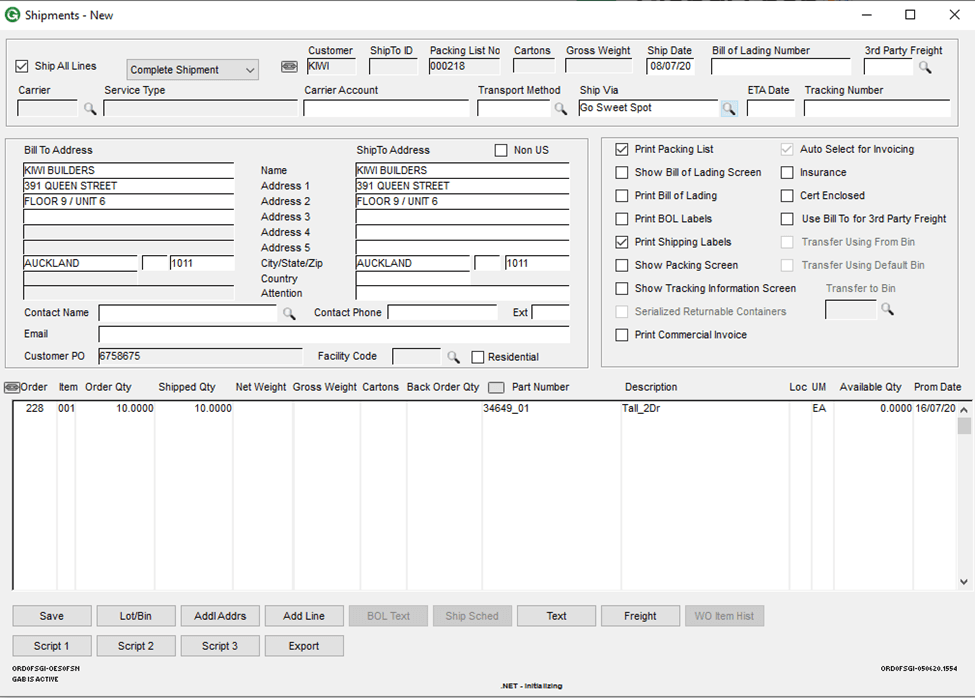Select the order 228 line row
This screenshot has width=975, height=698.
485,408
